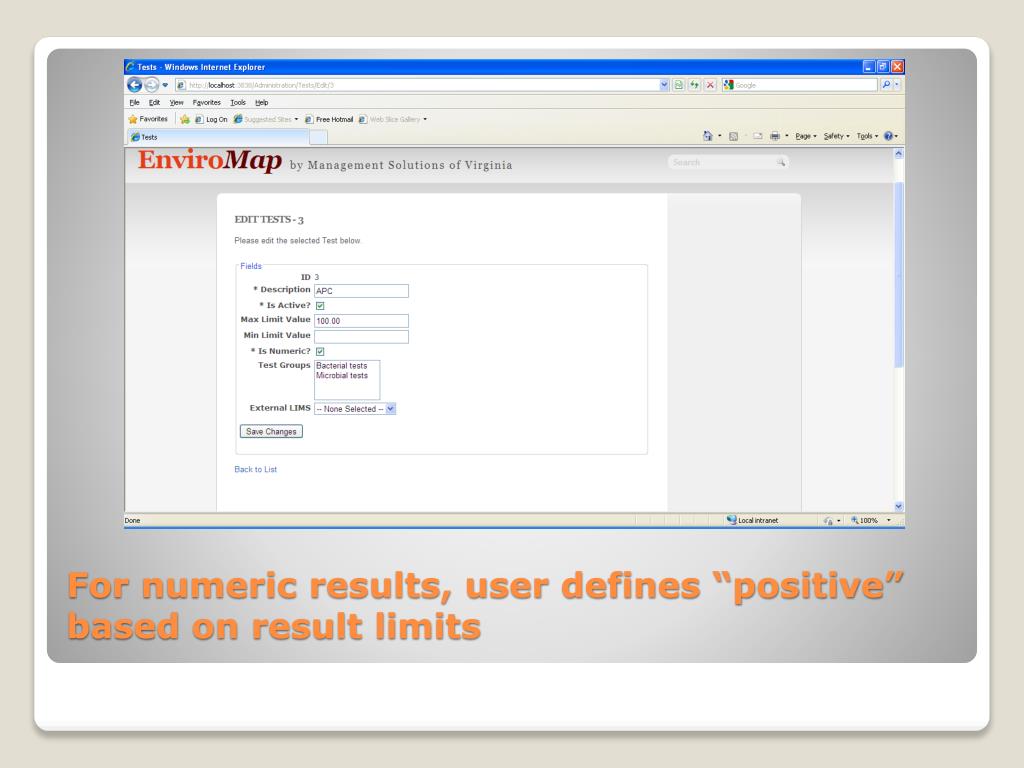Click the Save Changes button
The image size is (1024, 768).
[271, 432]
